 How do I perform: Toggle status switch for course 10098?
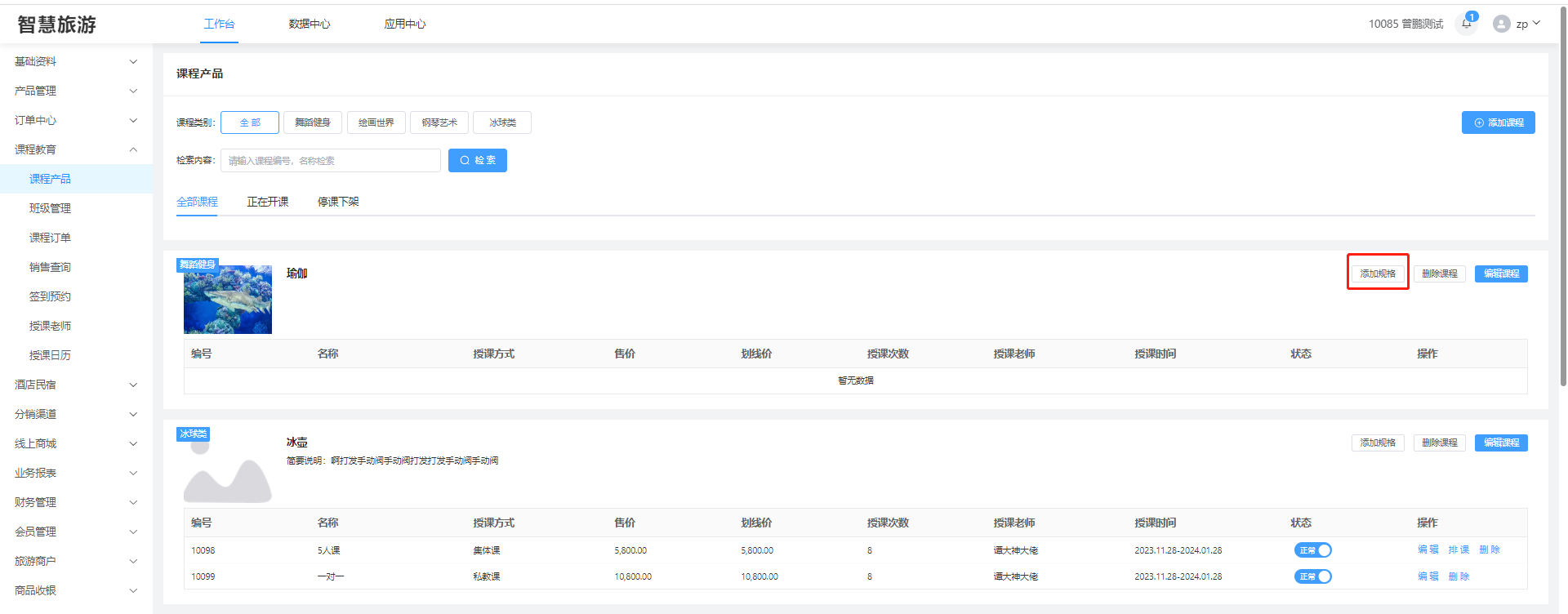[x=1312, y=550]
